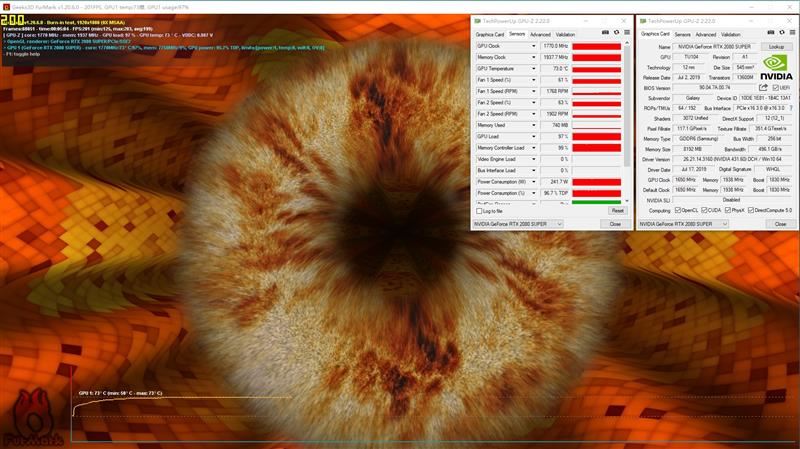The width and height of the screenshot is (800, 449).
Task: Click GPU-Z title bar icon in Sensors window
Action: [x=478, y=21]
